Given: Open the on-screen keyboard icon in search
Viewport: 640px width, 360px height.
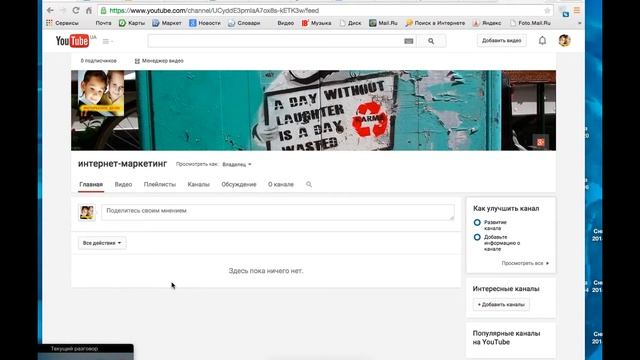Looking at the screenshot, I should (x=409, y=41).
